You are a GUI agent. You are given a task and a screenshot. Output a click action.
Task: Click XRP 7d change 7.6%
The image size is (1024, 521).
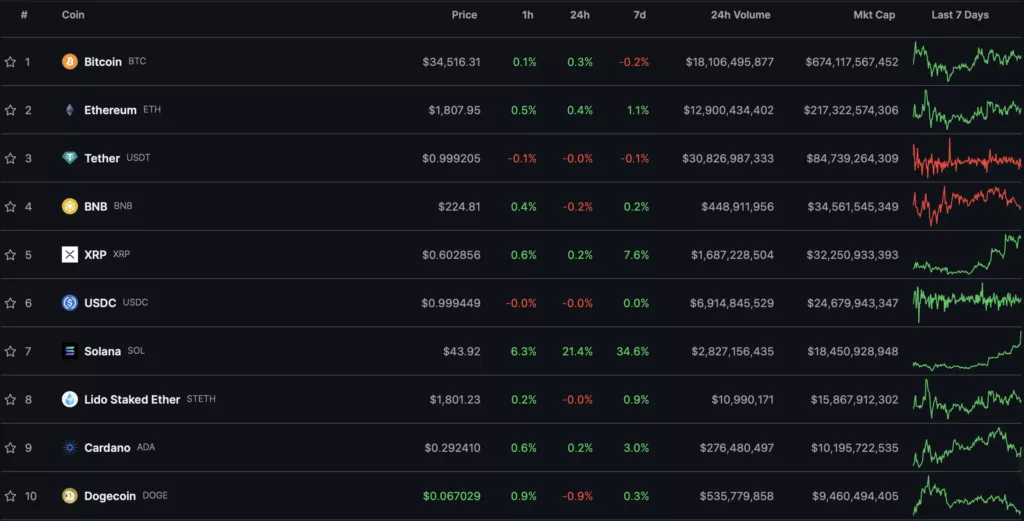[636, 255]
